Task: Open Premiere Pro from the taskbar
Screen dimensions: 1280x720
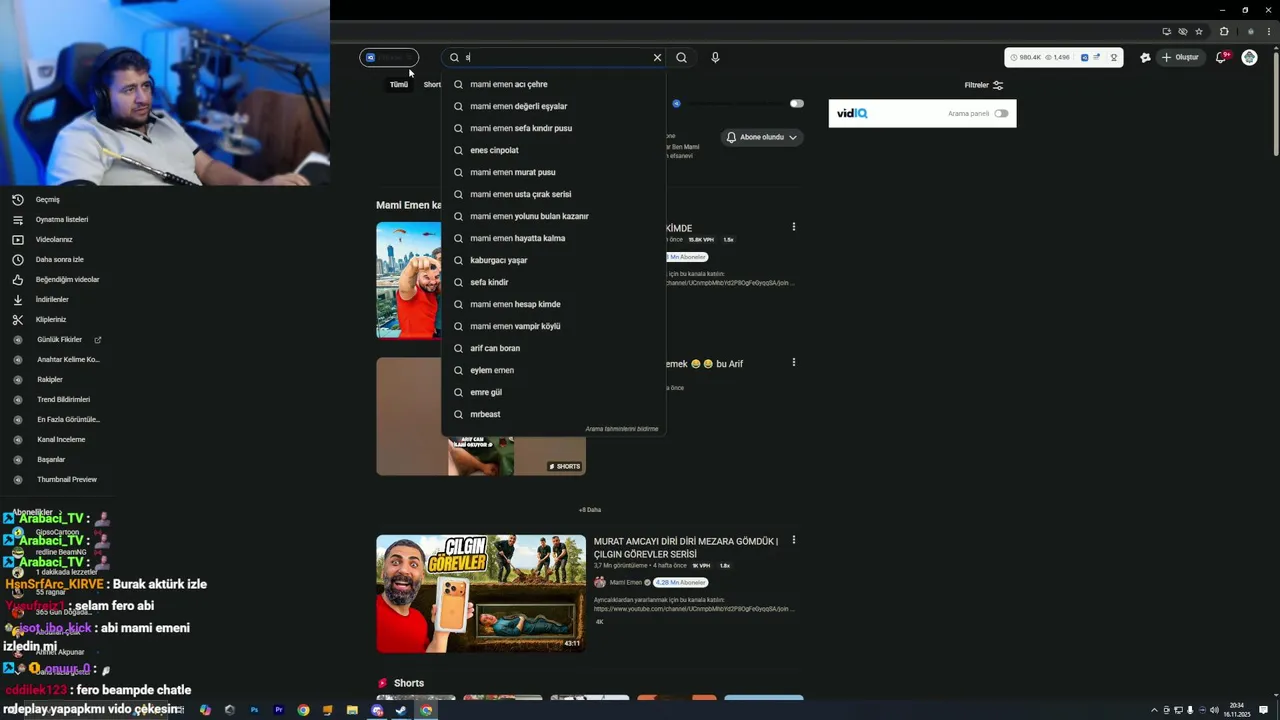Action: pyautogui.click(x=278, y=710)
